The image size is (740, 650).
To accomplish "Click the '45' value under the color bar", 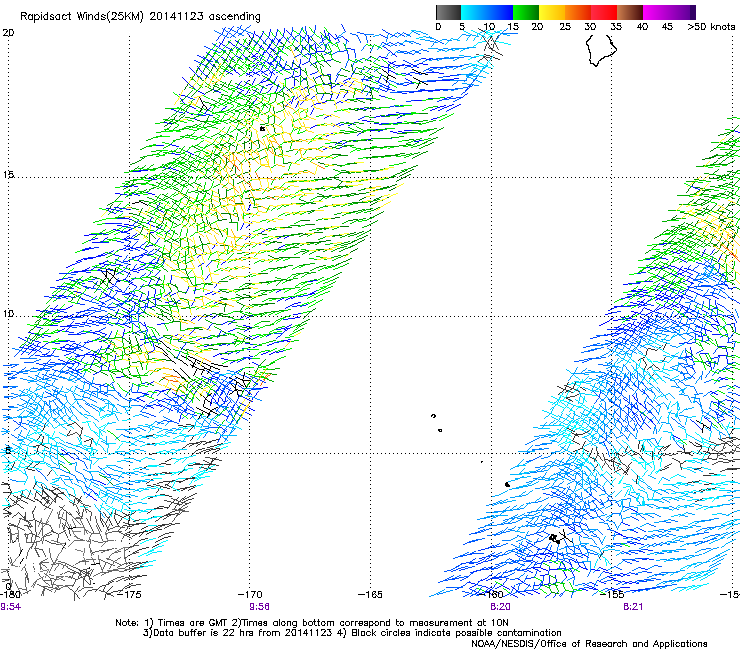I will (667, 27).
